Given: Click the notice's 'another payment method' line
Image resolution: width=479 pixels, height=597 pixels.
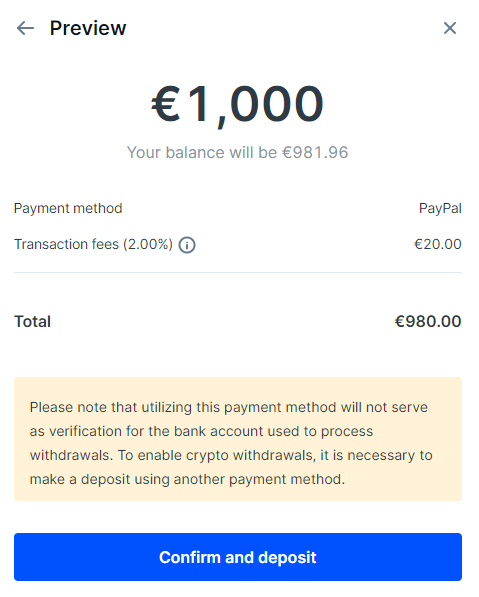Looking at the screenshot, I should (187, 479).
